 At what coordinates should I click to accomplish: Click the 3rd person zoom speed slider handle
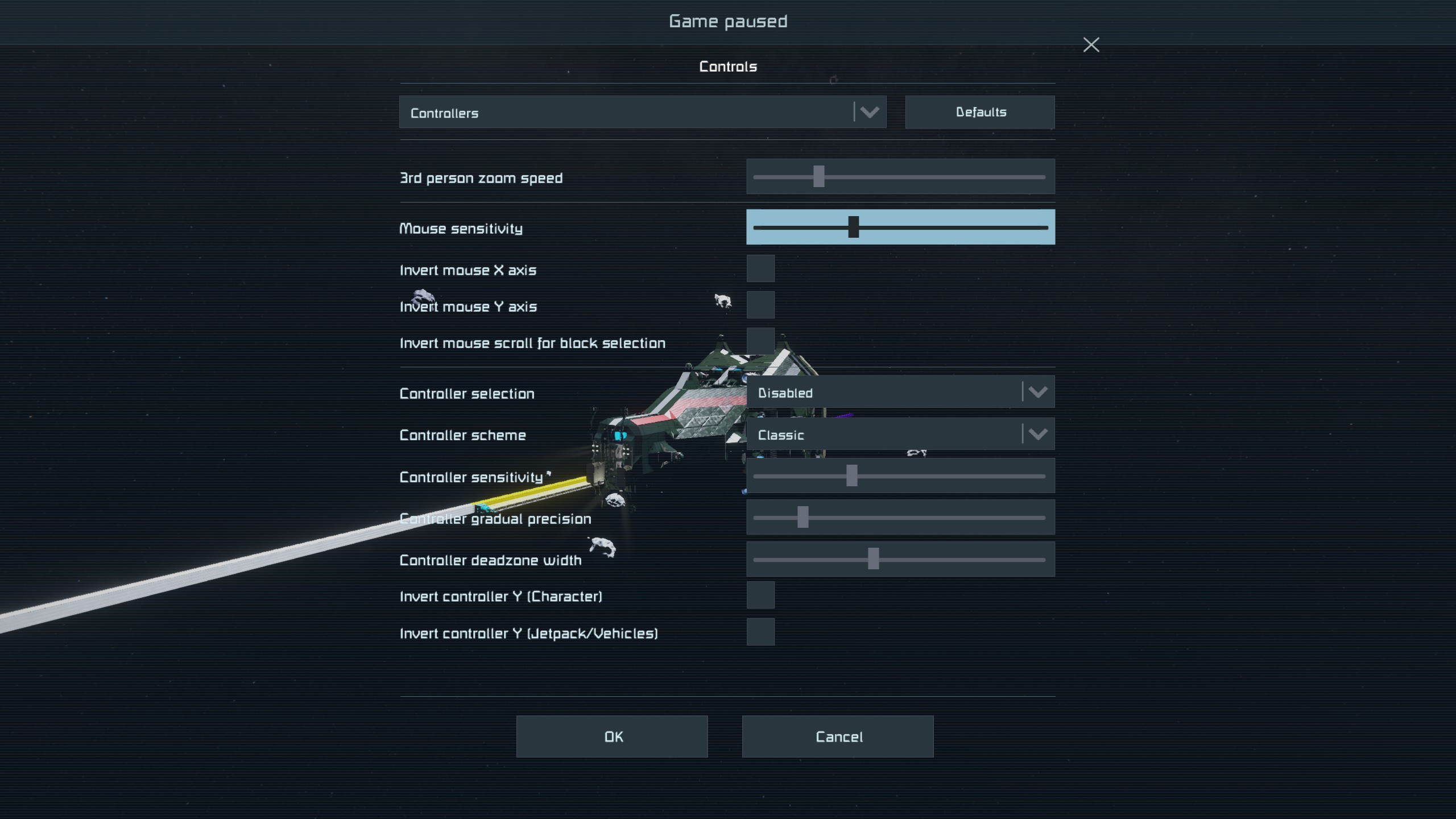[818, 176]
